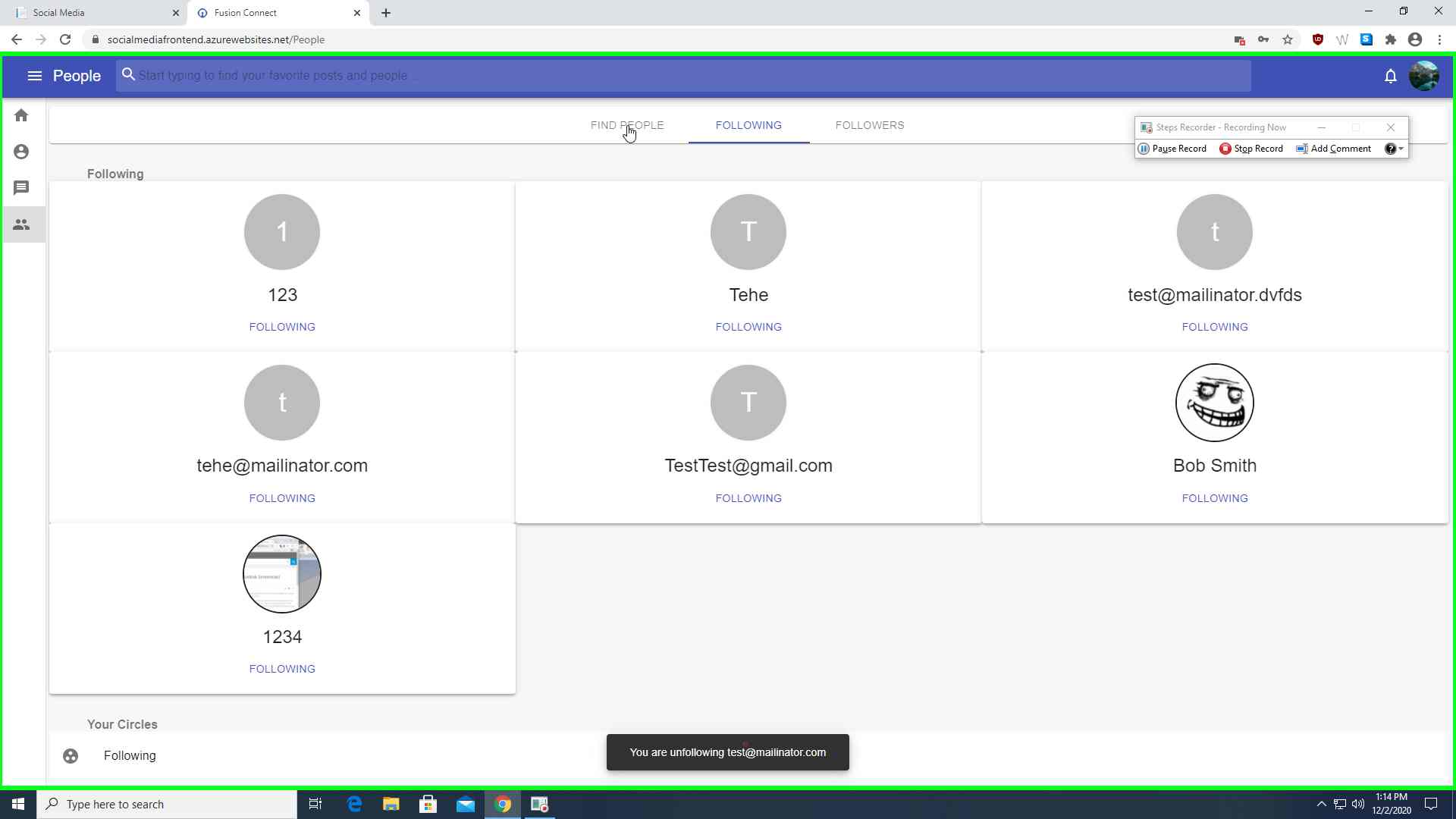Open the notifications bell
Image resolution: width=1456 pixels, height=819 pixels.
[x=1390, y=76]
